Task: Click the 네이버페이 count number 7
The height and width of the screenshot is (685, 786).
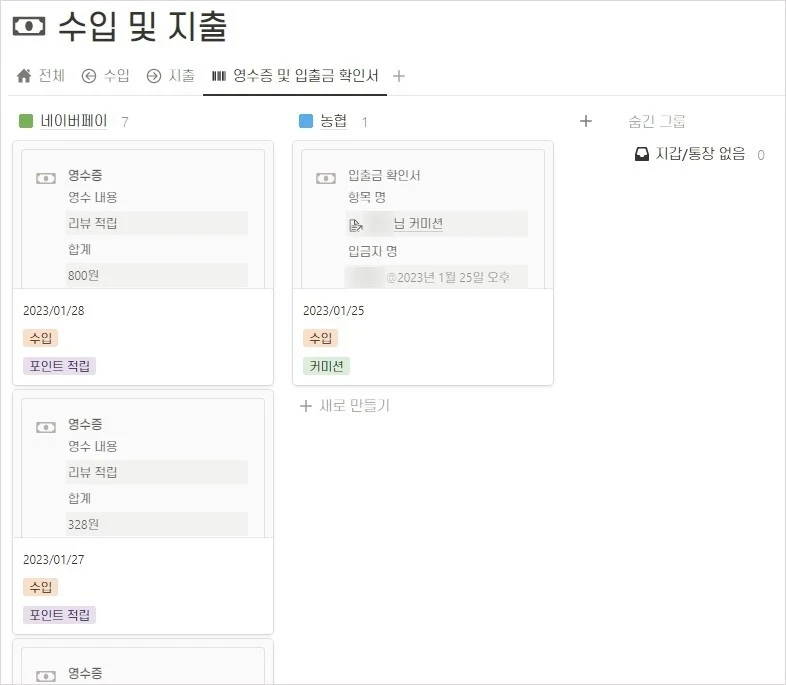Action: [125, 122]
